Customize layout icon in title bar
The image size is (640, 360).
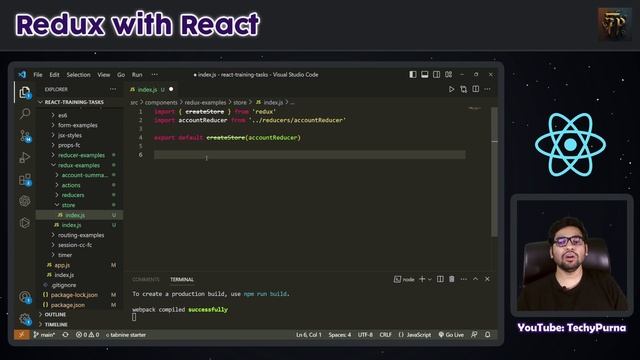click(449, 74)
